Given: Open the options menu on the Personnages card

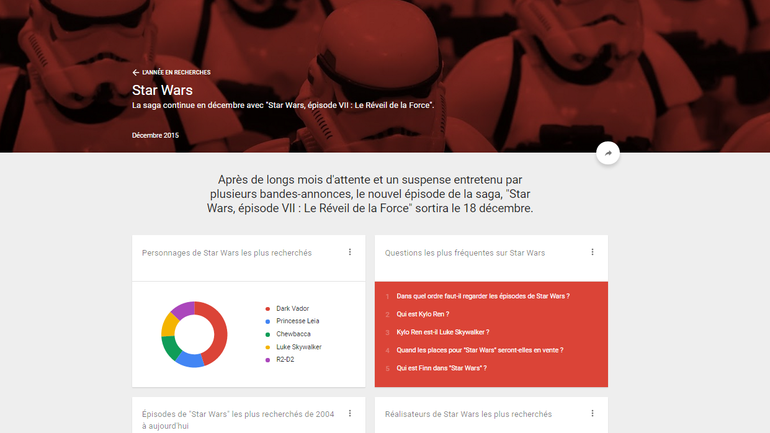Looking at the screenshot, I should tap(350, 252).
